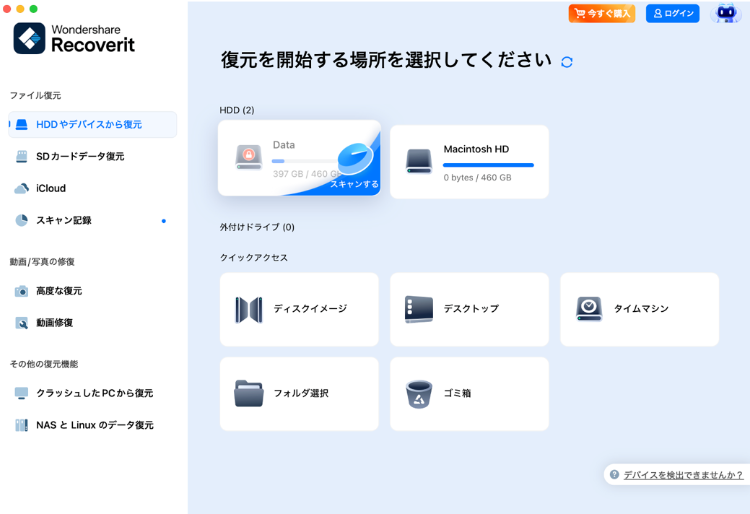The height and width of the screenshot is (514, 750).
Task: Click the blue scan radar icon on Data card
Action: point(355,159)
